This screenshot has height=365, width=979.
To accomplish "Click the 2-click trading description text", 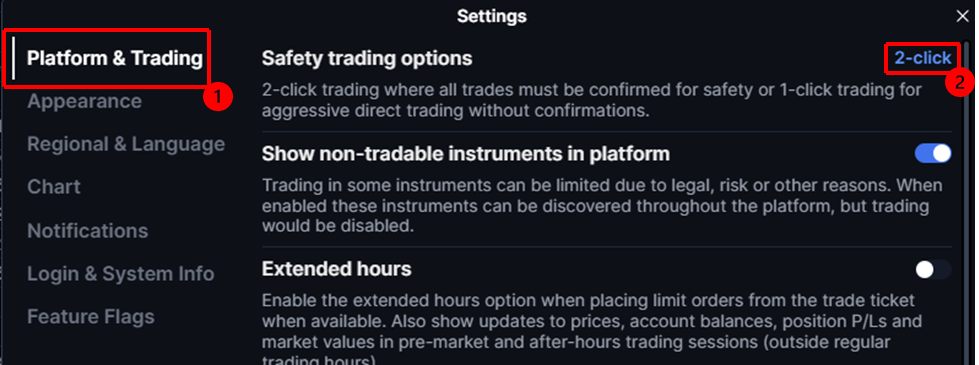I will 591,101.
